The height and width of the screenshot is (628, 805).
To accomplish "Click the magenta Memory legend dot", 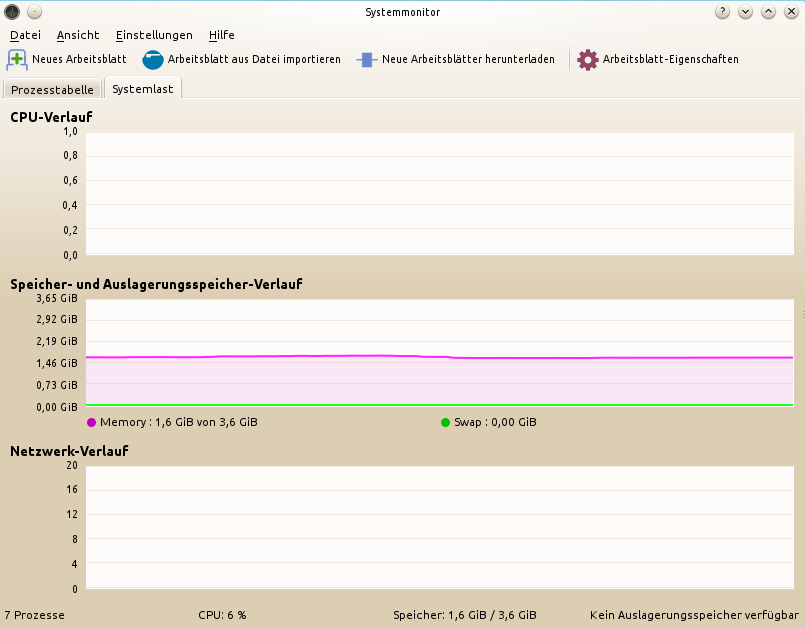I will pyautogui.click(x=92, y=423).
